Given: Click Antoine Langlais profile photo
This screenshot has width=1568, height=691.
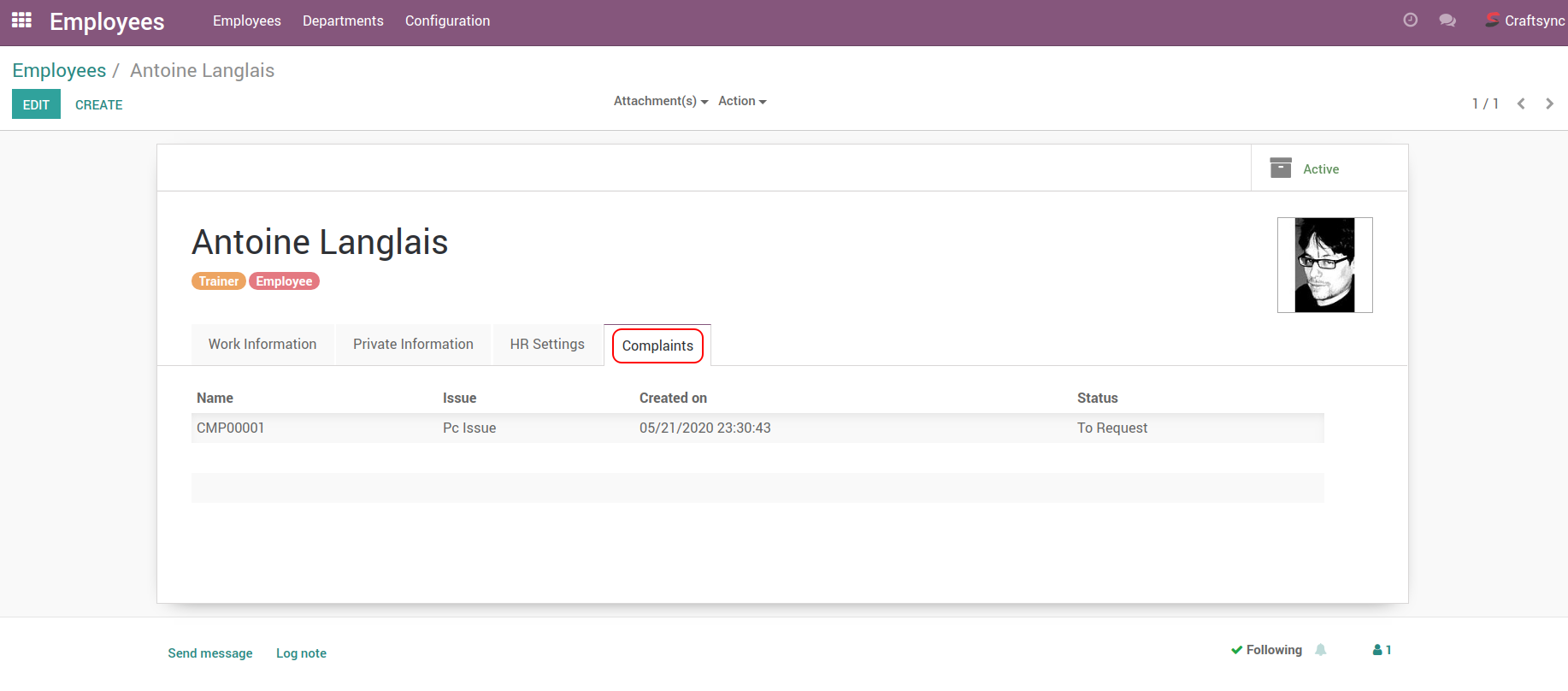Looking at the screenshot, I should coord(1324,265).
